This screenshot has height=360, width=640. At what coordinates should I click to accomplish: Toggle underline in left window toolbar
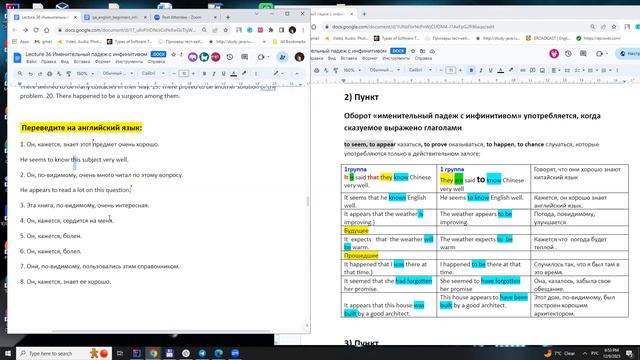coord(223,74)
